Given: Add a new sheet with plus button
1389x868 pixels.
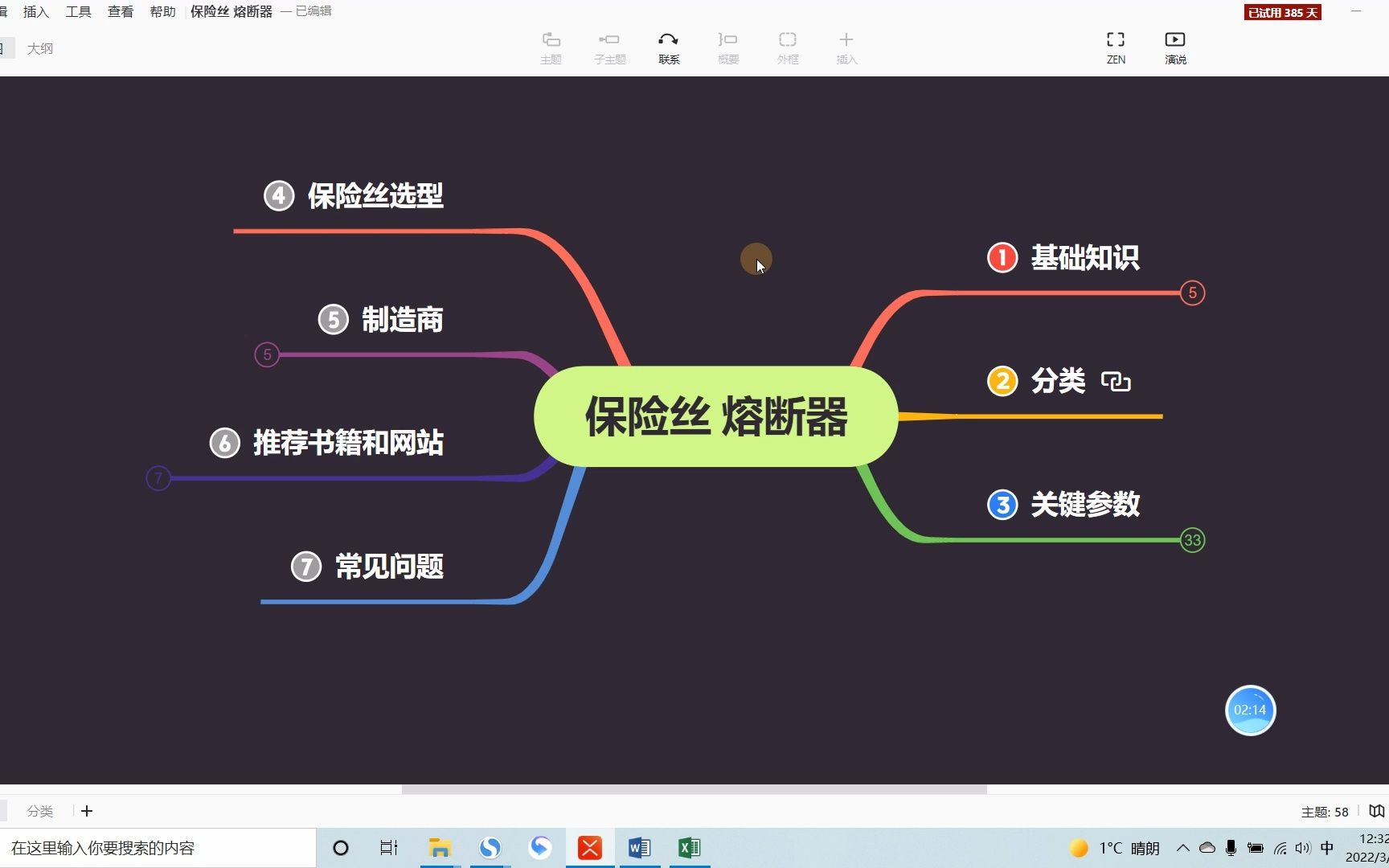Looking at the screenshot, I should [x=87, y=811].
